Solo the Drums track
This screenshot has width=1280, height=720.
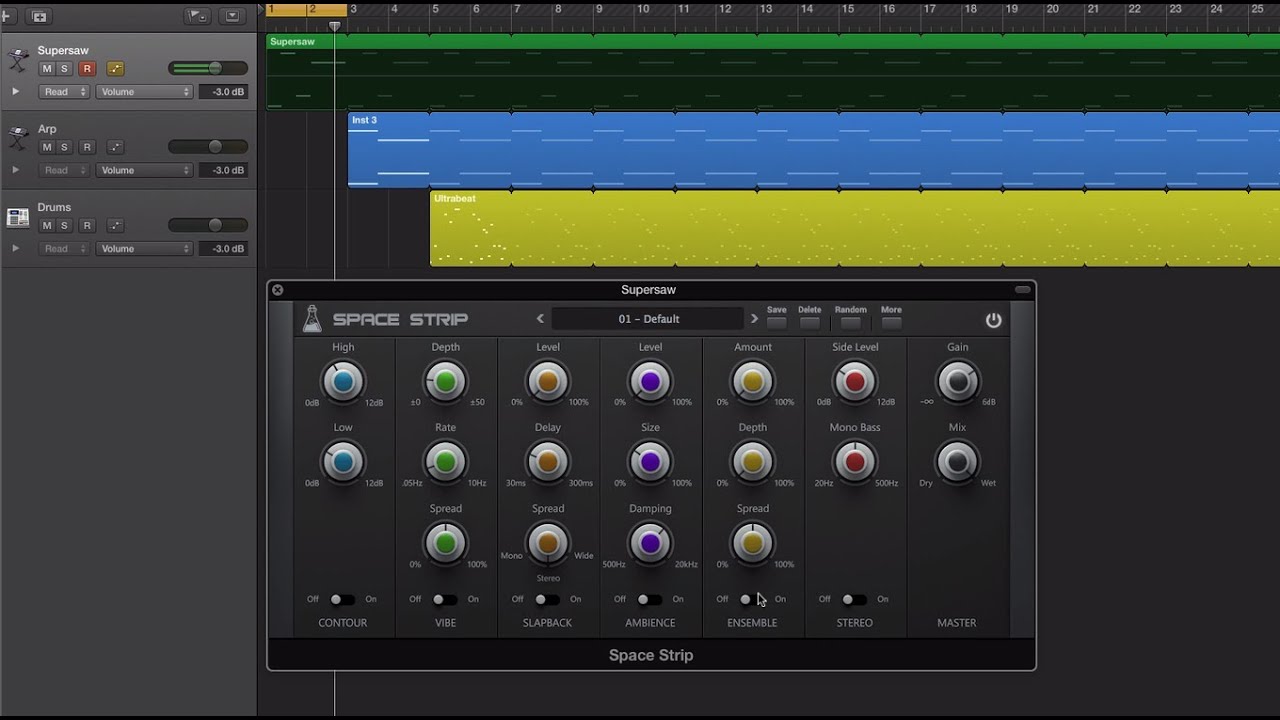tap(64, 226)
